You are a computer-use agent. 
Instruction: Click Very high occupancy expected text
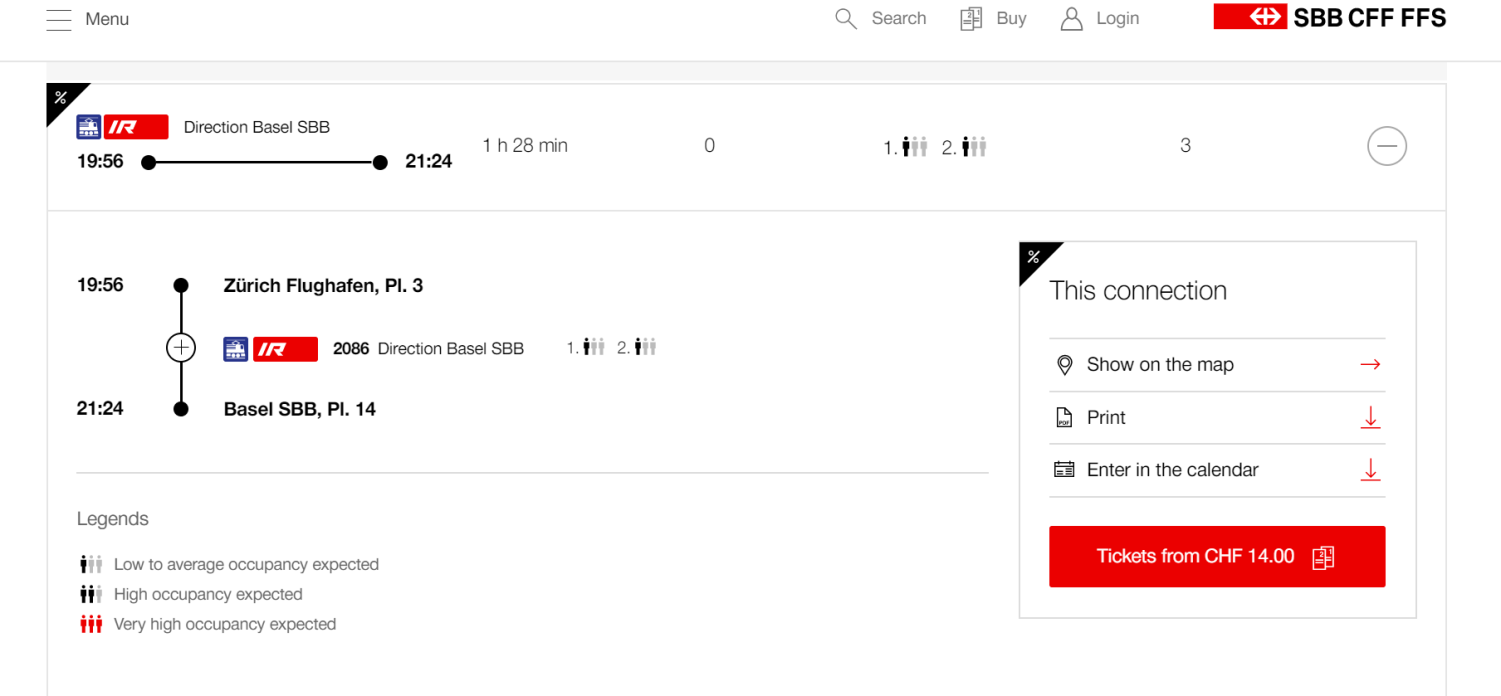[225, 625]
